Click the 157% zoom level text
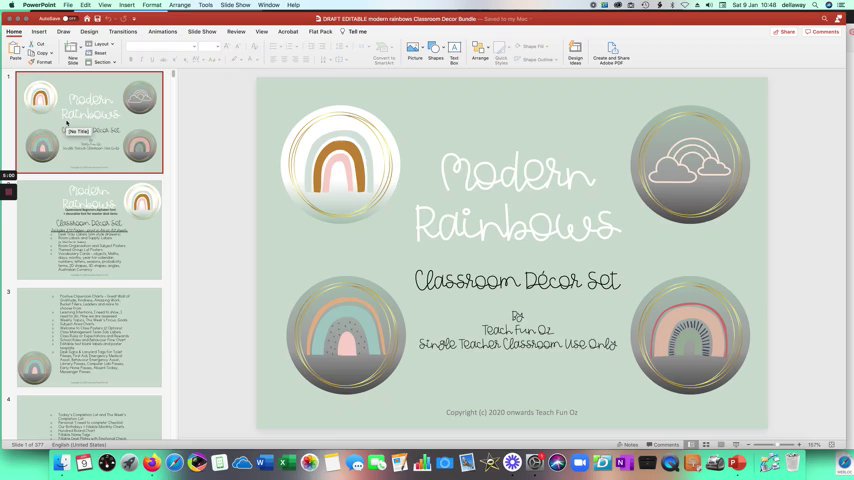 tap(814, 445)
